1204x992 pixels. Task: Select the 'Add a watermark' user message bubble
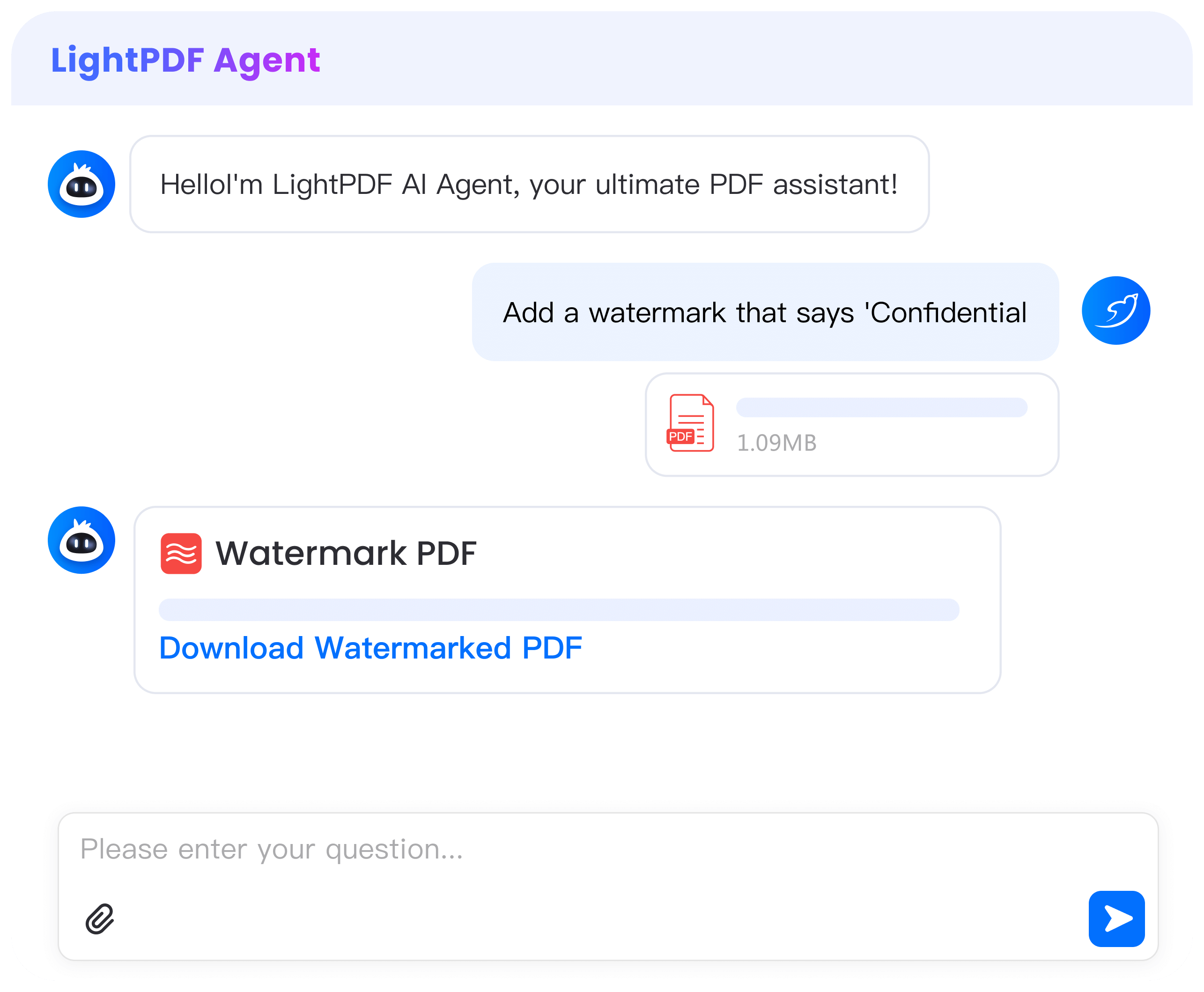(765, 312)
